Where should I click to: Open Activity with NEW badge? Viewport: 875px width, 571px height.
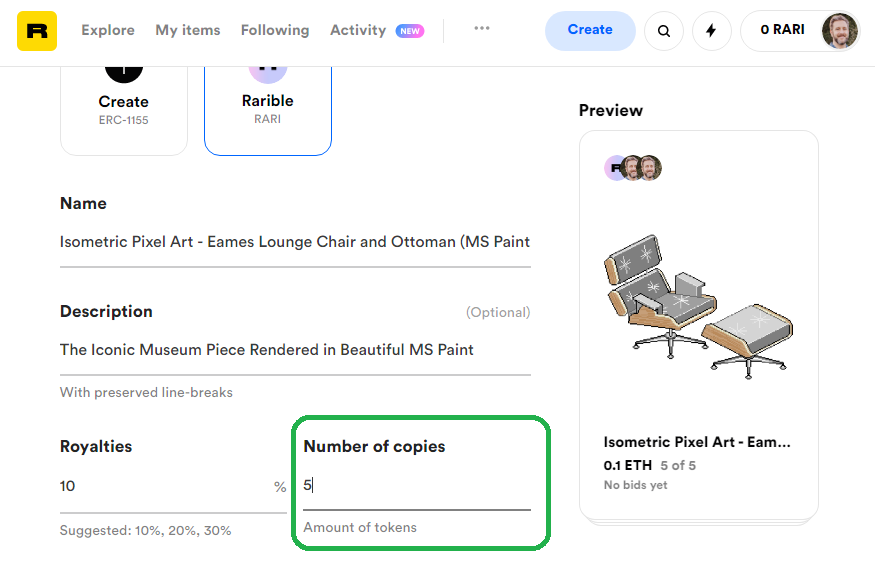click(377, 30)
